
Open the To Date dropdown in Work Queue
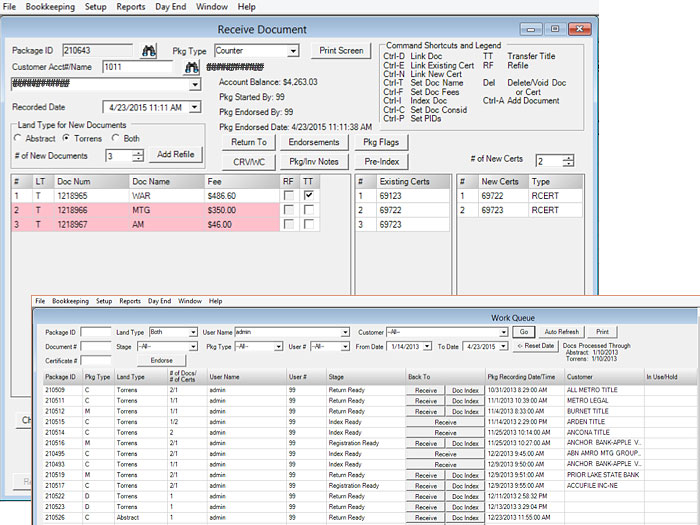pyautogui.click(x=504, y=346)
